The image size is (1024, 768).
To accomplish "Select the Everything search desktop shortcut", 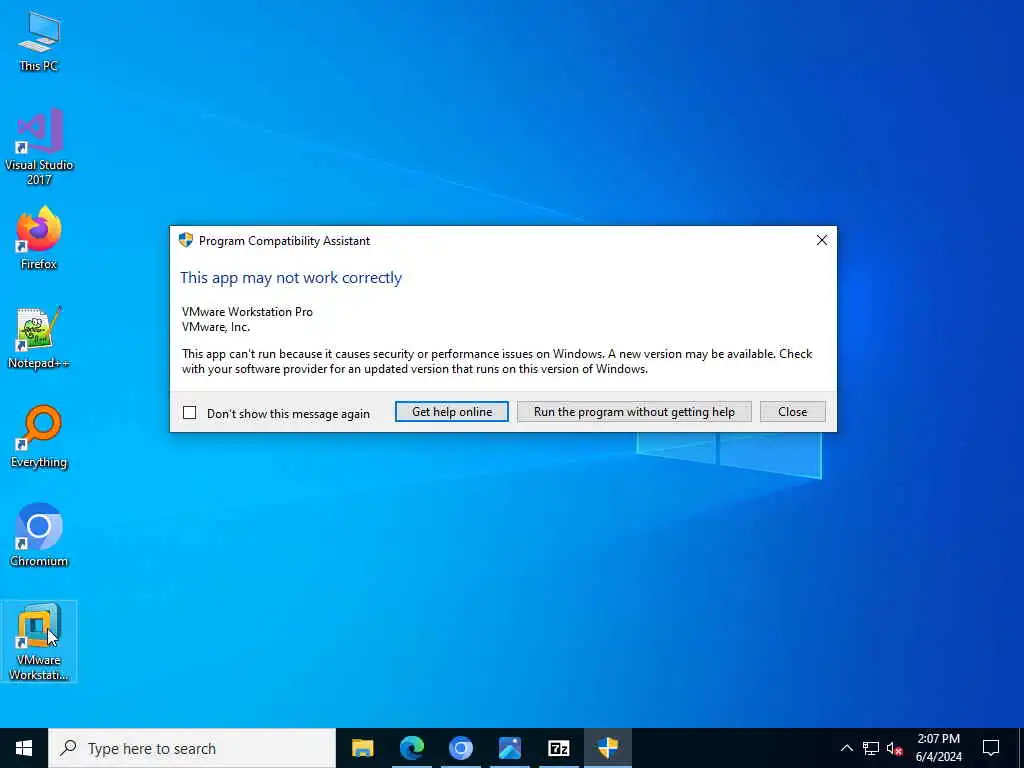I will point(39,436).
